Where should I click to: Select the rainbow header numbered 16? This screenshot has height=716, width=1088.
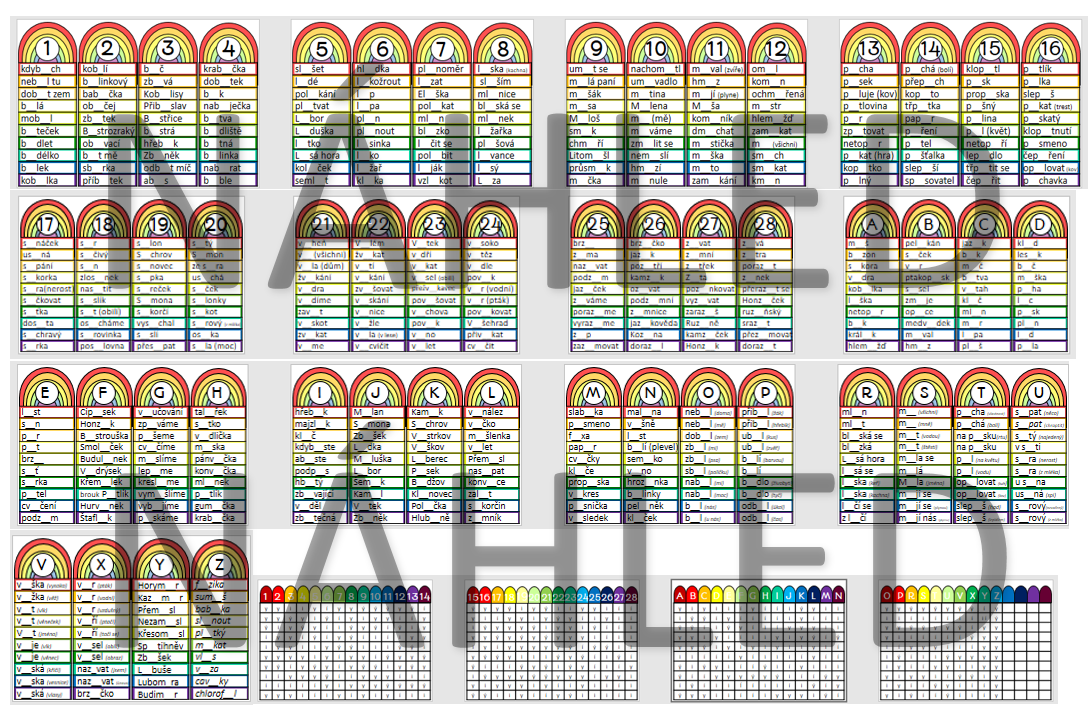1051,44
